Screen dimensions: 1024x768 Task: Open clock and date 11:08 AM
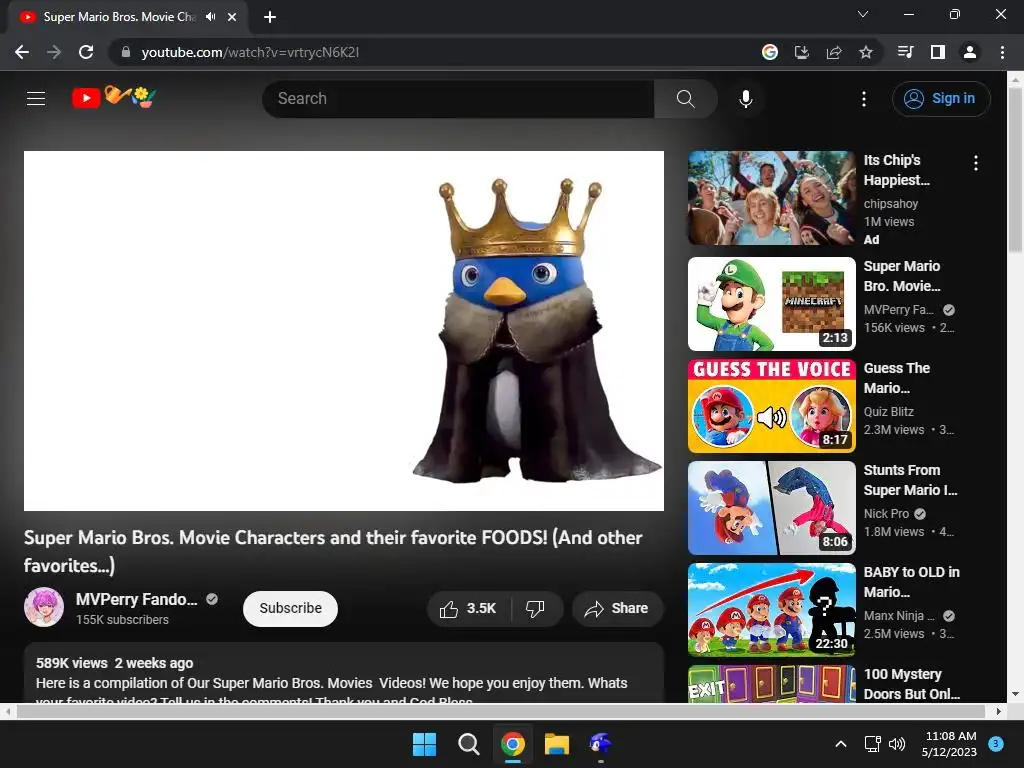(x=950, y=744)
